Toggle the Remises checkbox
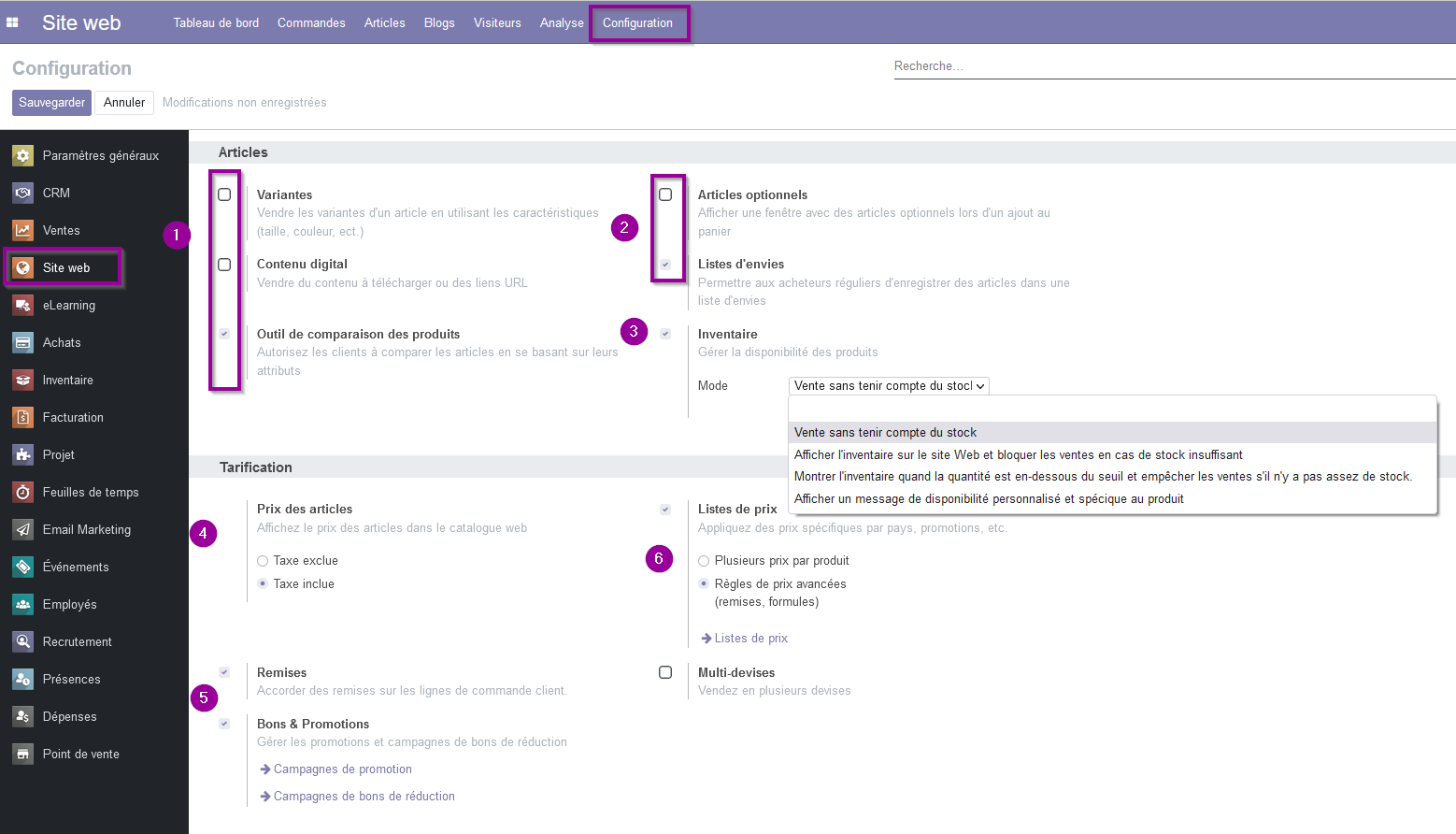This screenshot has width=1456, height=834. (224, 672)
